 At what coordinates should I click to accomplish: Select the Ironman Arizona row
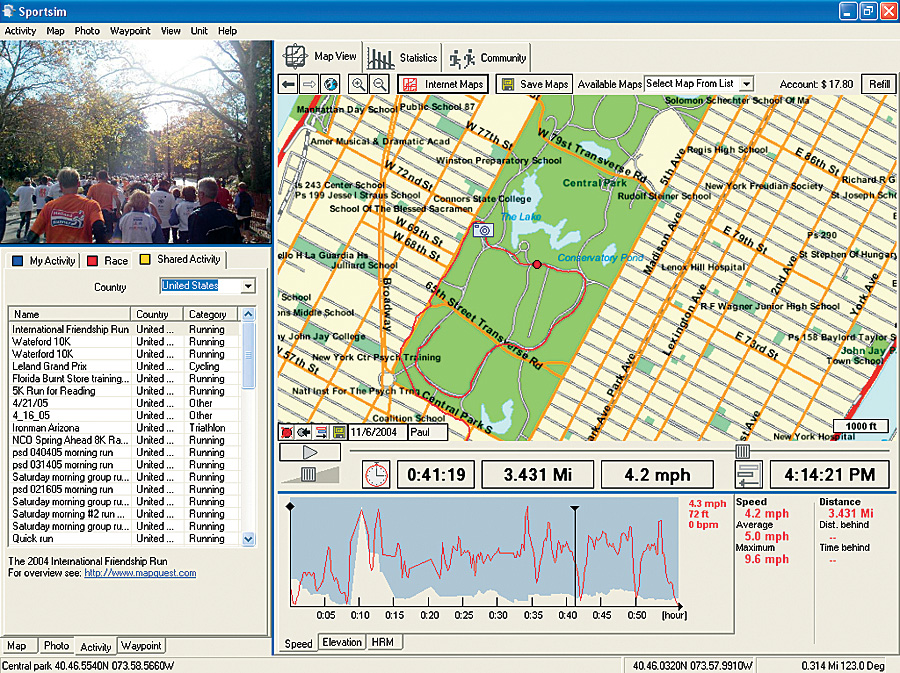[125, 428]
